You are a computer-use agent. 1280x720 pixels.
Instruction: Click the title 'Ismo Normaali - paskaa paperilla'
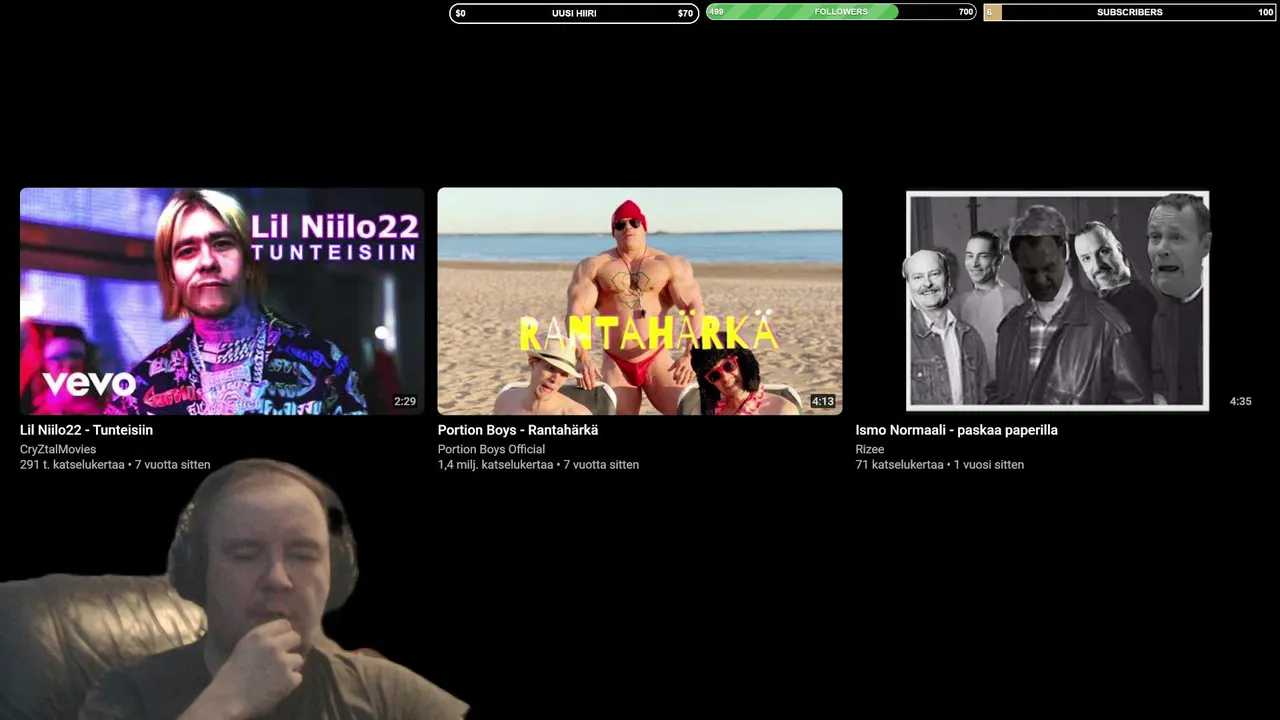click(956, 430)
